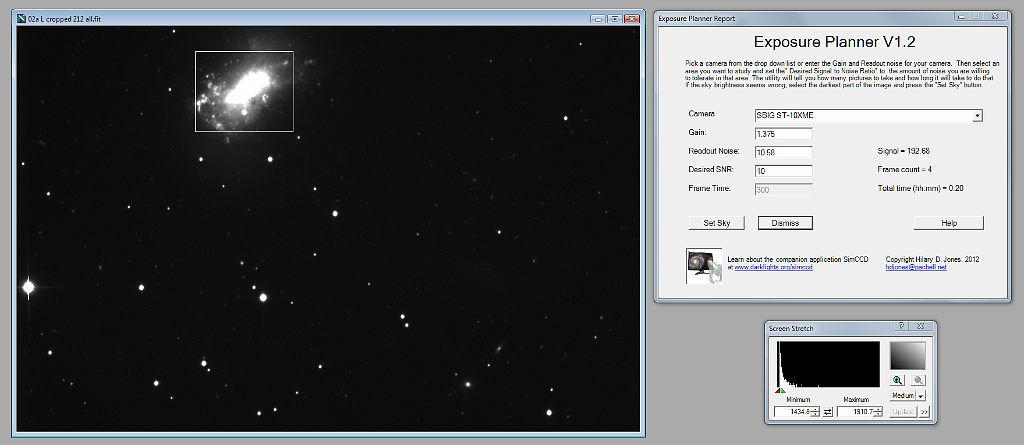This screenshot has height=445, width=1024.
Task: Open the Camera dropdown list
Action: 977,116
